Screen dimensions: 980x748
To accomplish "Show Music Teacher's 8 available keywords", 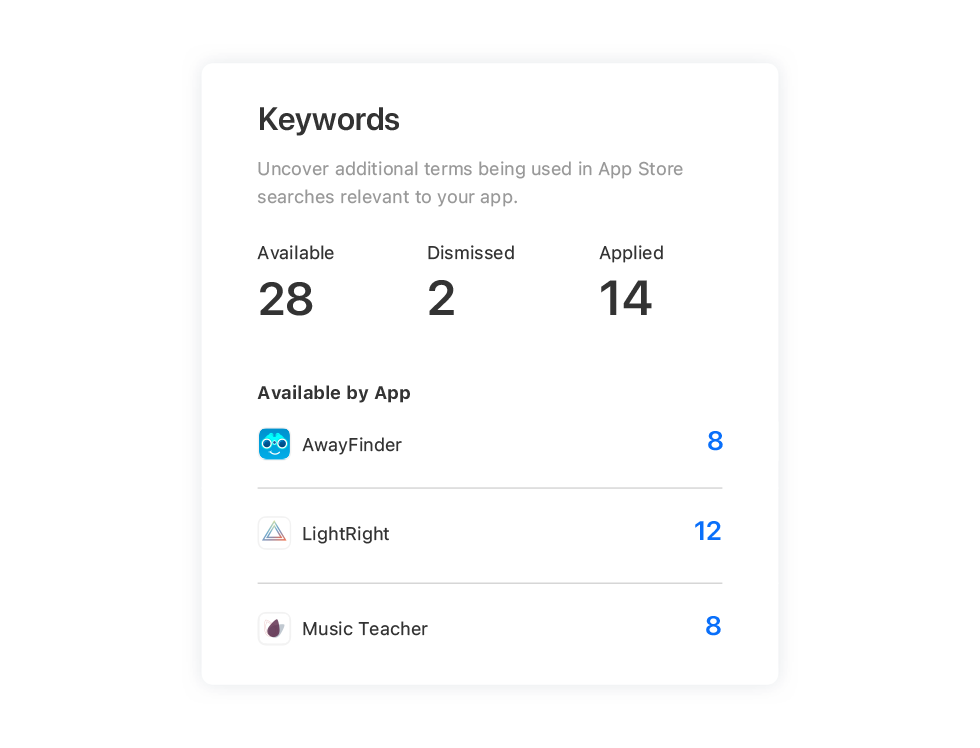I will (x=713, y=626).
